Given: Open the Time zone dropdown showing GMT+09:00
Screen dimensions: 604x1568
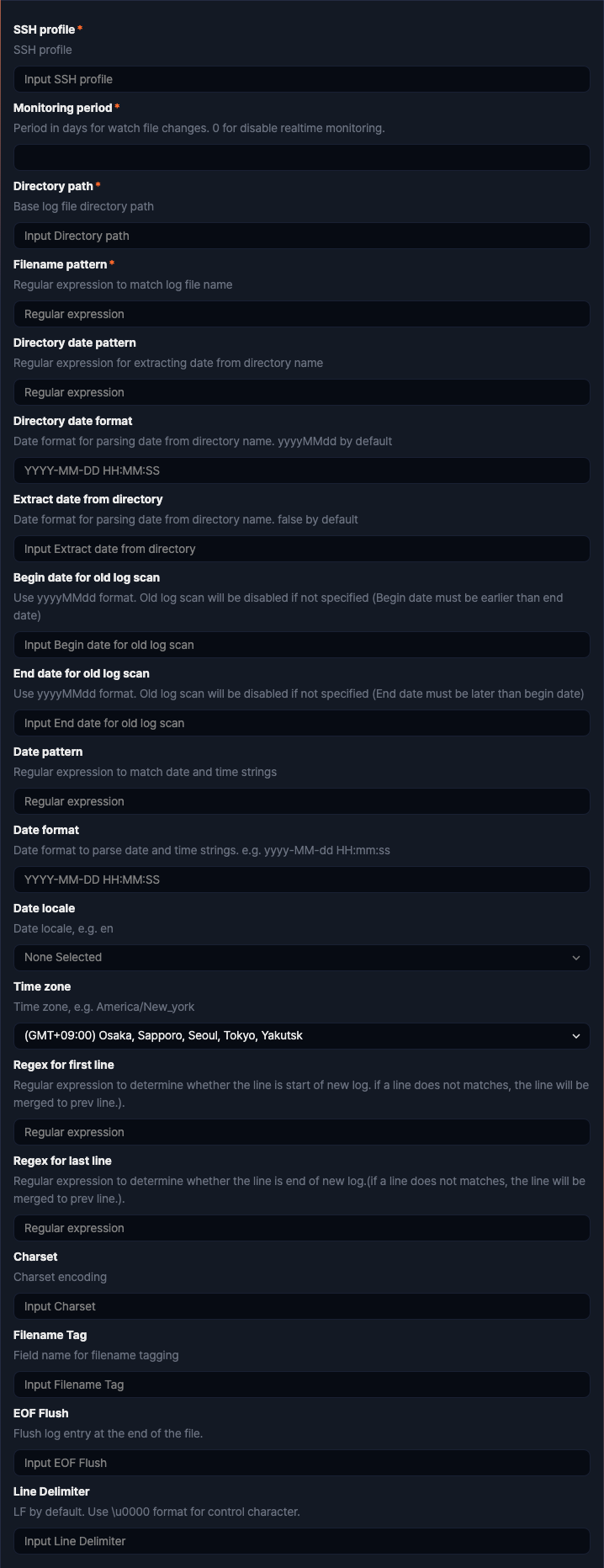Looking at the screenshot, I should pyautogui.click(x=302, y=1036).
